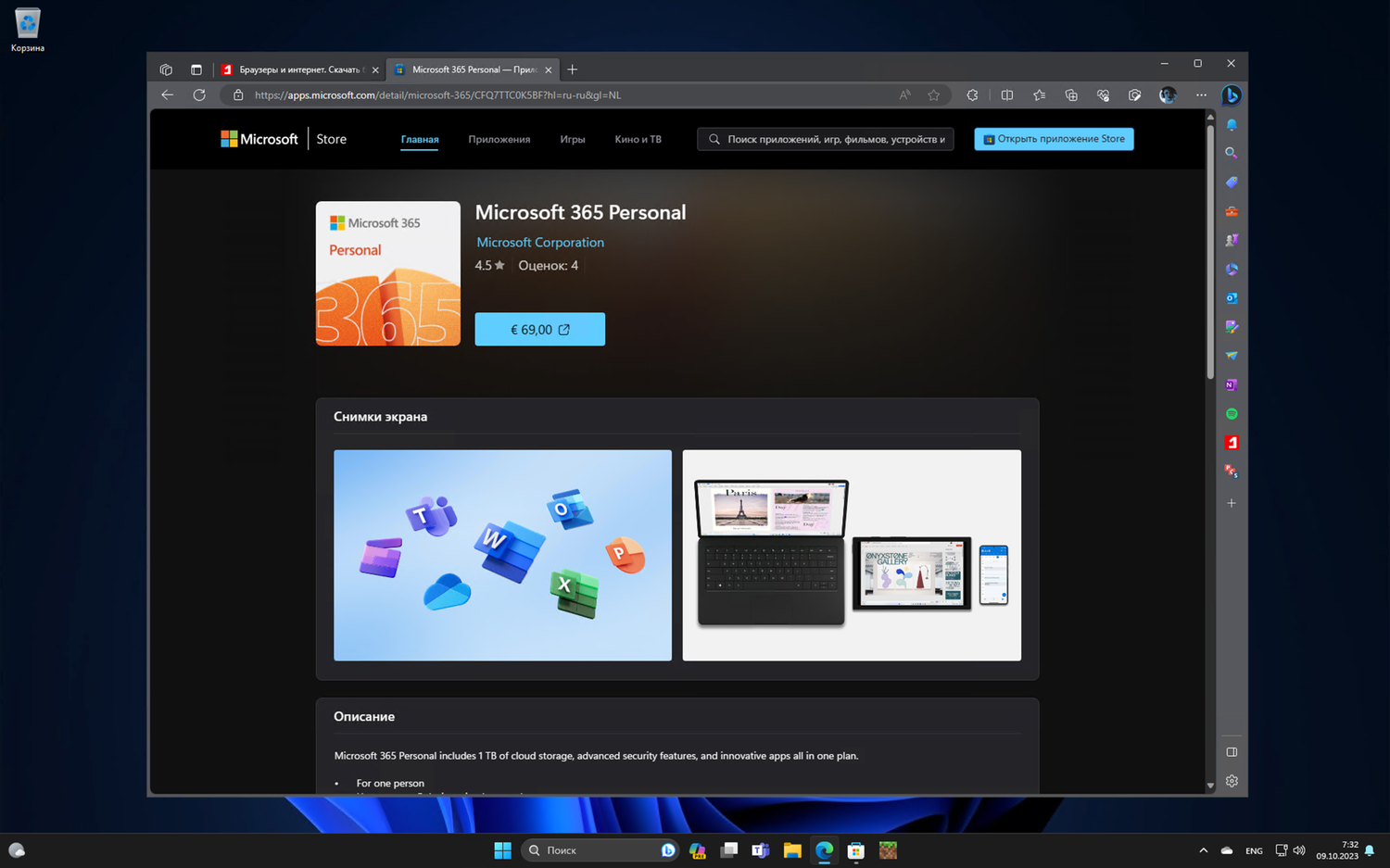Open Image Creator in Edge sidebar
Image resolution: width=1390 pixels, height=868 pixels.
pyautogui.click(x=1232, y=327)
